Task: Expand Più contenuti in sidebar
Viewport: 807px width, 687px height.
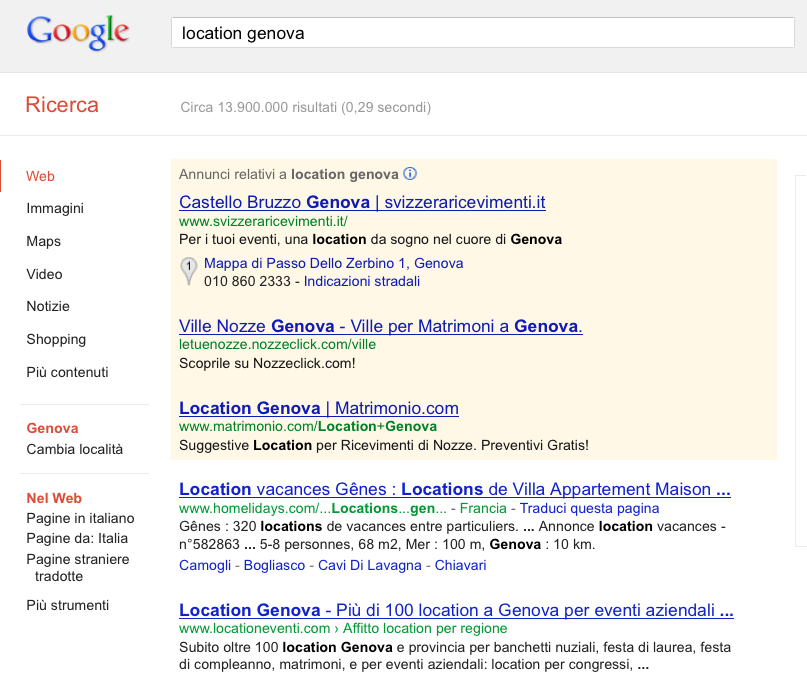Action: click(67, 372)
